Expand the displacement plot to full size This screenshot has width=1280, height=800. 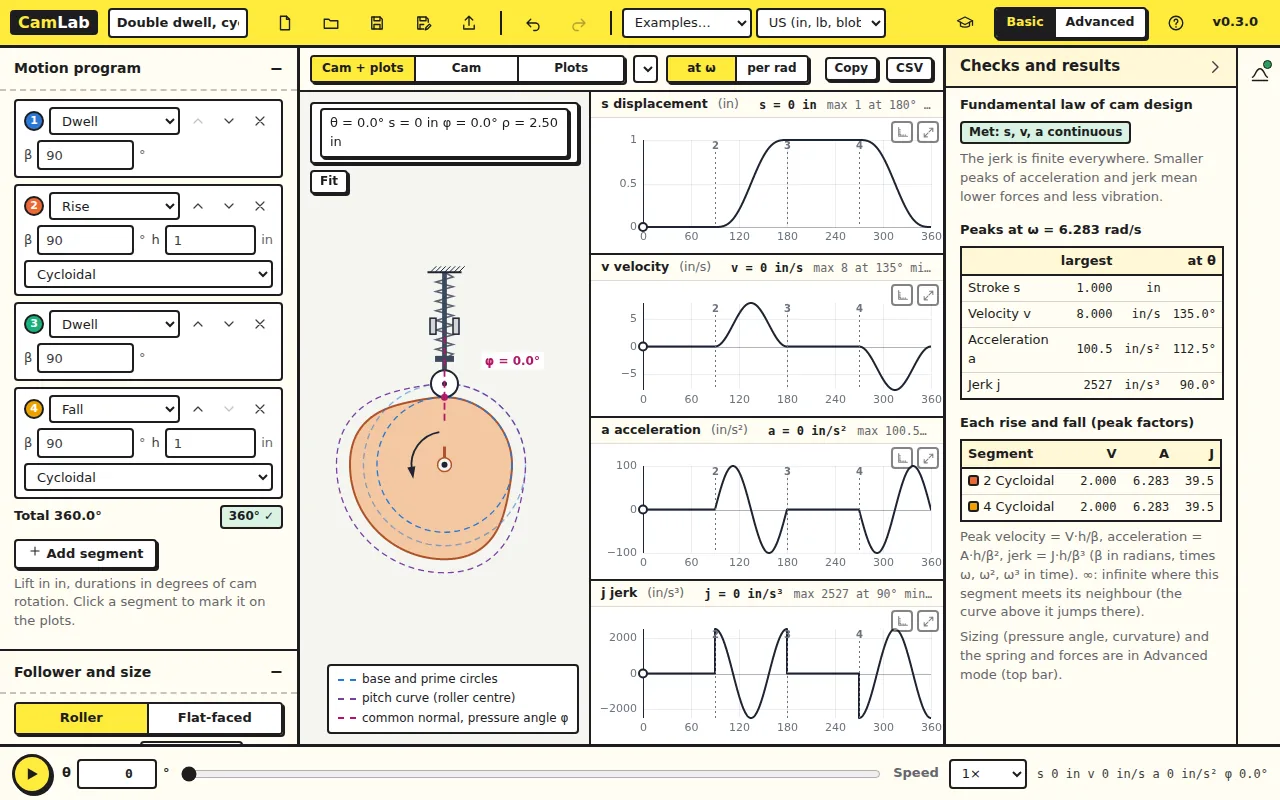tap(928, 132)
